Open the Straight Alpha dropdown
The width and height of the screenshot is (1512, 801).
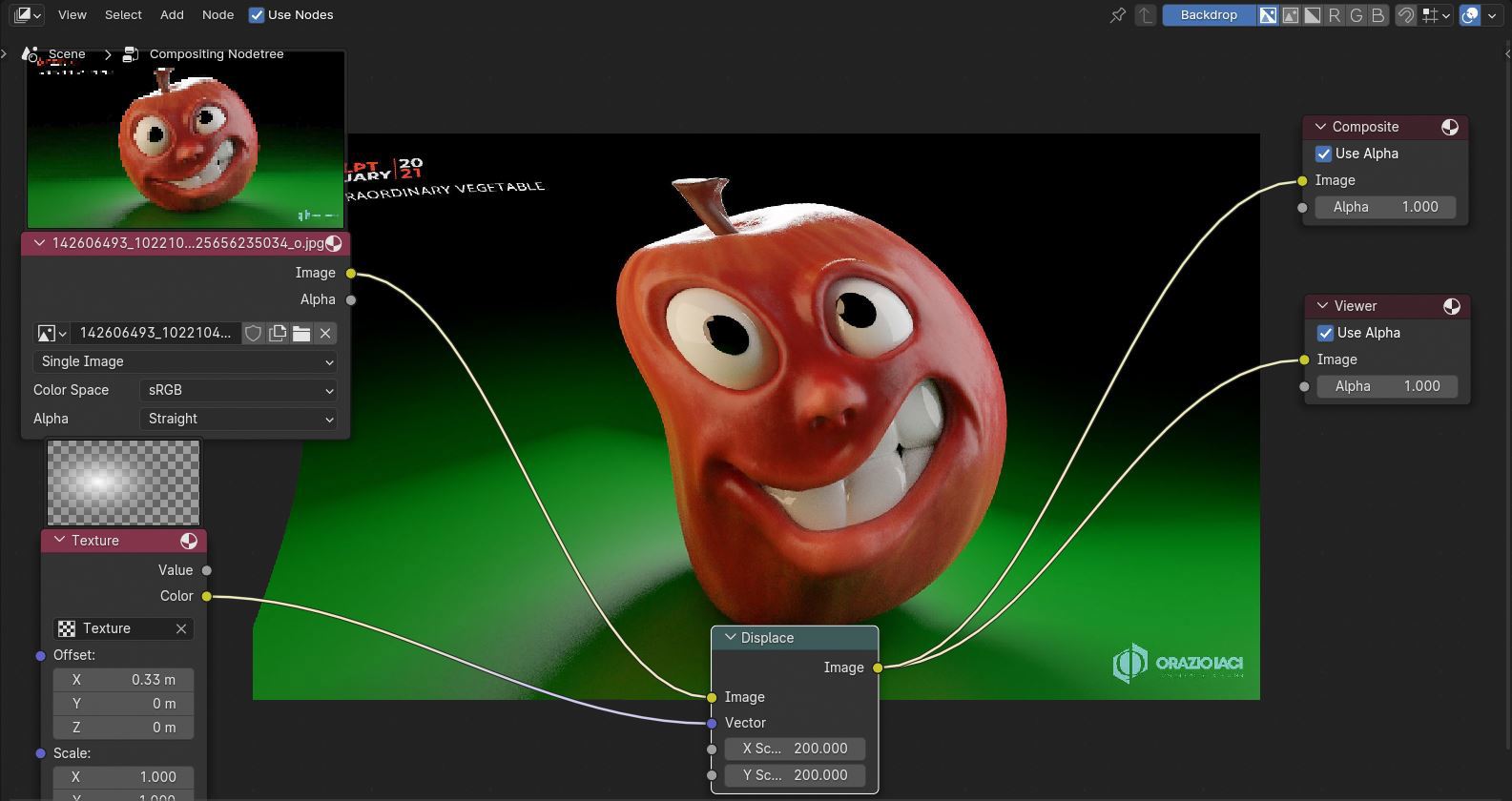(238, 419)
